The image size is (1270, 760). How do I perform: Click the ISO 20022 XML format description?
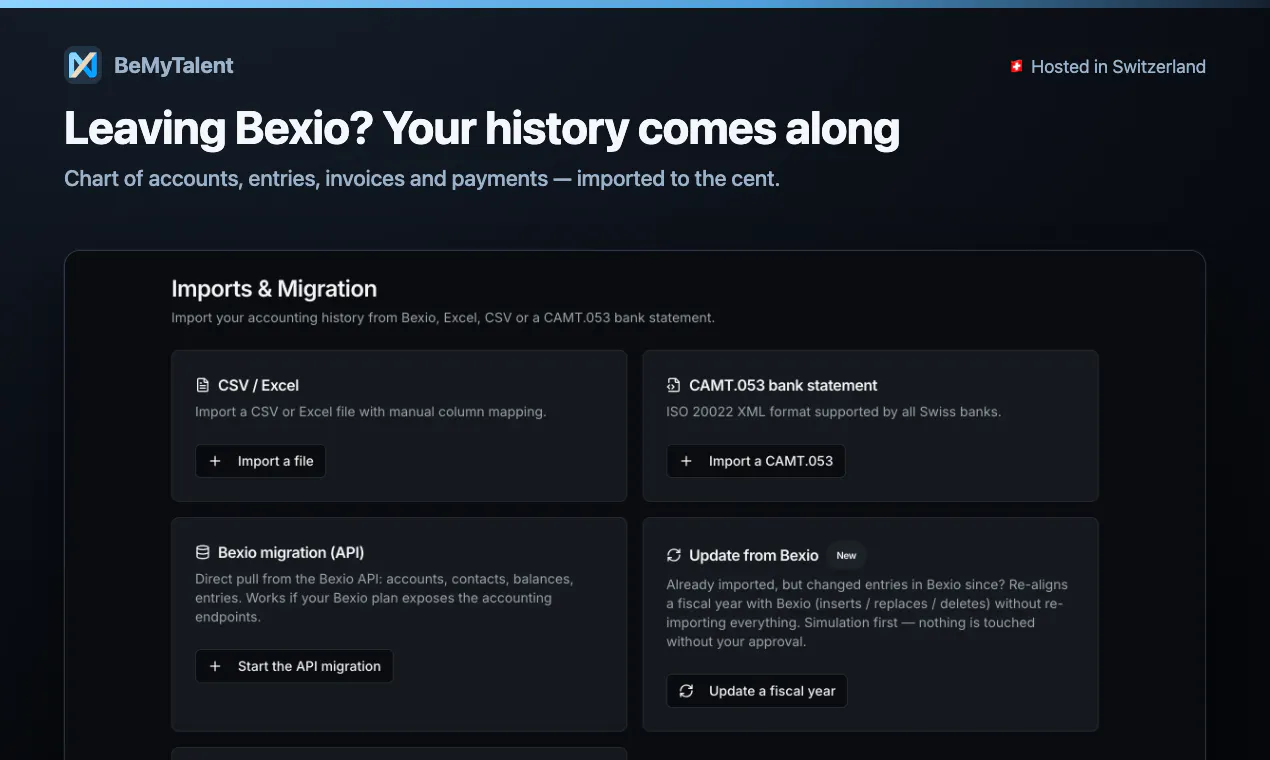[834, 412]
